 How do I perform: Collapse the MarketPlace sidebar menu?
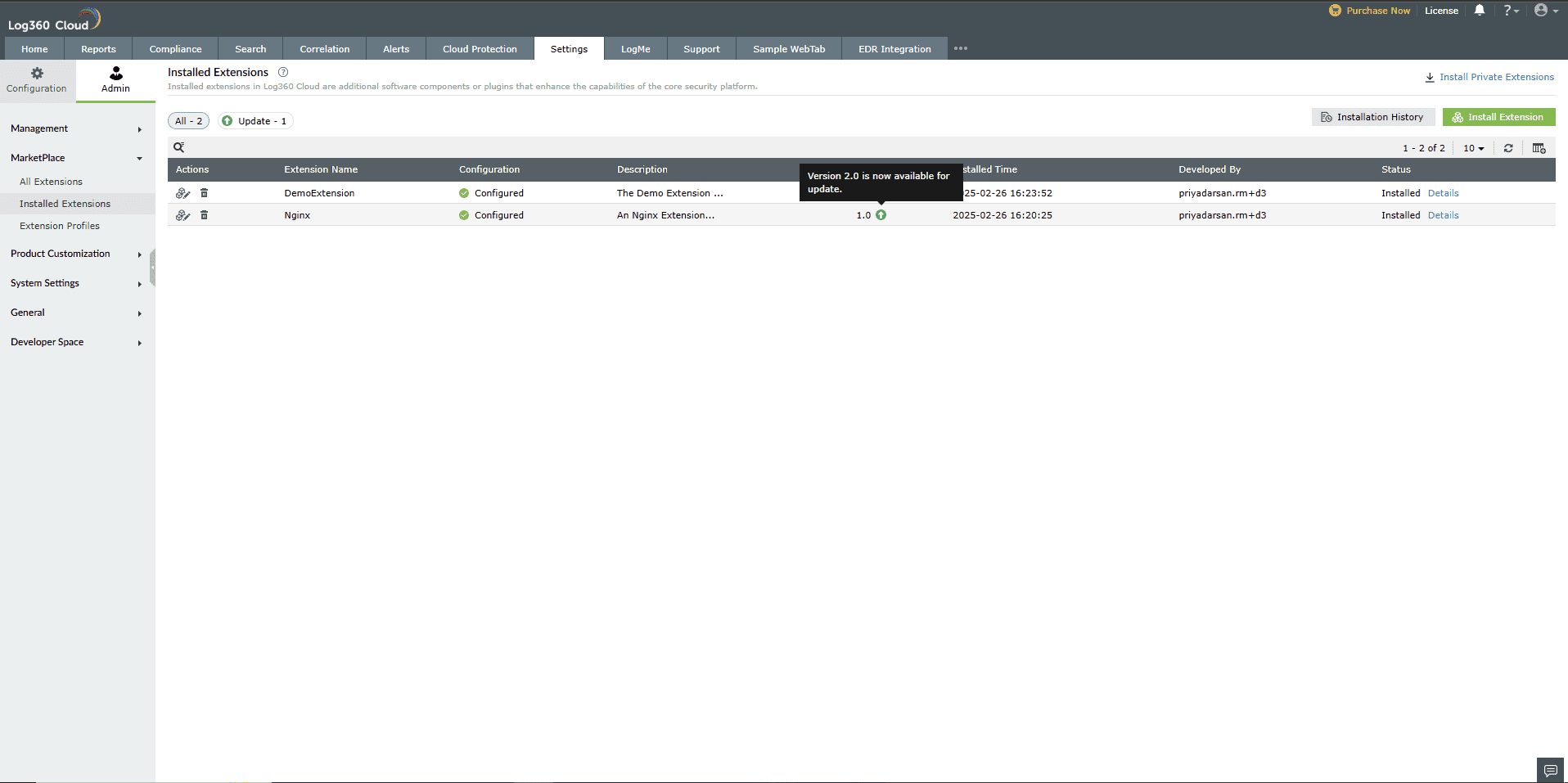point(77,158)
